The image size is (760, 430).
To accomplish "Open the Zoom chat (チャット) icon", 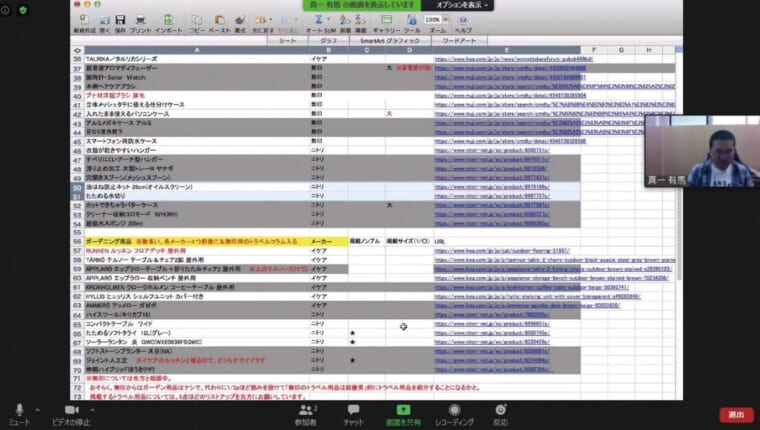I will pos(353,413).
